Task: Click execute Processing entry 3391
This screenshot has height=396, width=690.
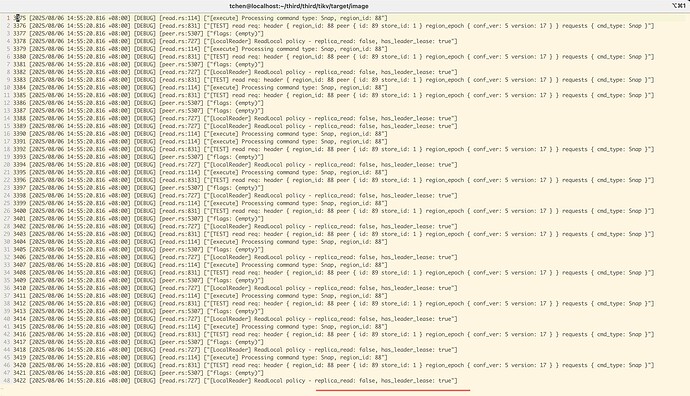Action: coord(200,142)
